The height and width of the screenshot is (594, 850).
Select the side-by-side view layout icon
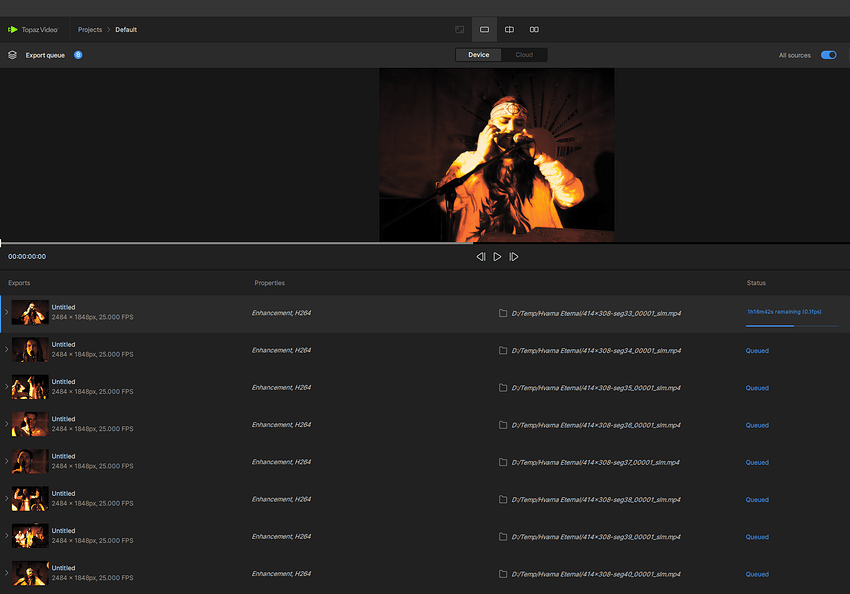tap(534, 30)
